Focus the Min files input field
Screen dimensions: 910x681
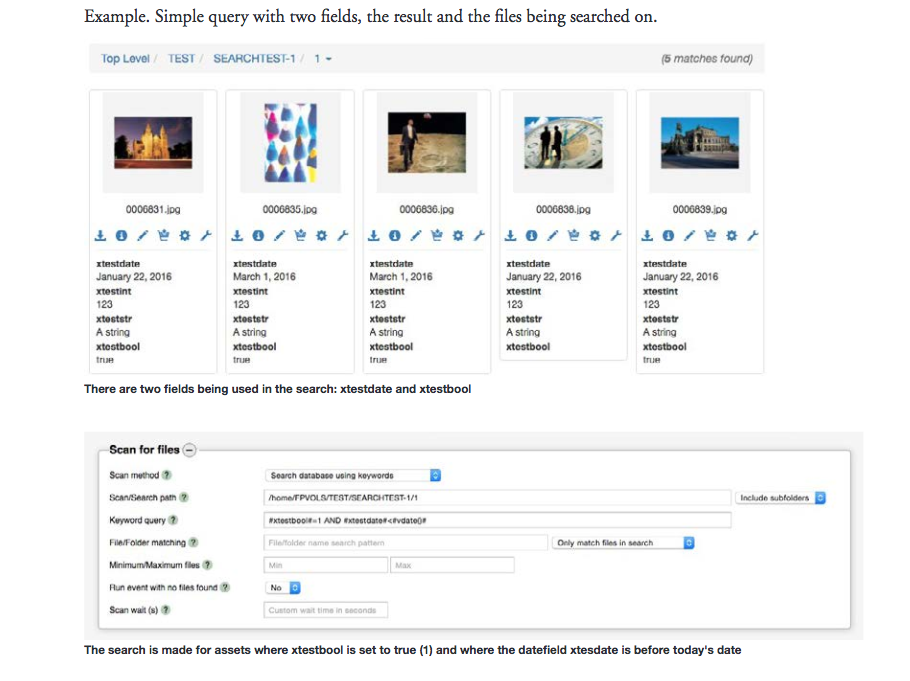325,565
